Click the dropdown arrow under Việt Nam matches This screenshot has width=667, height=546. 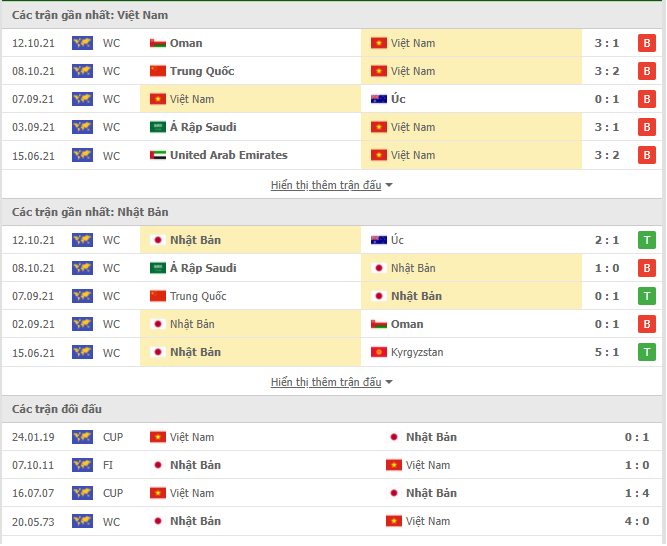389,185
